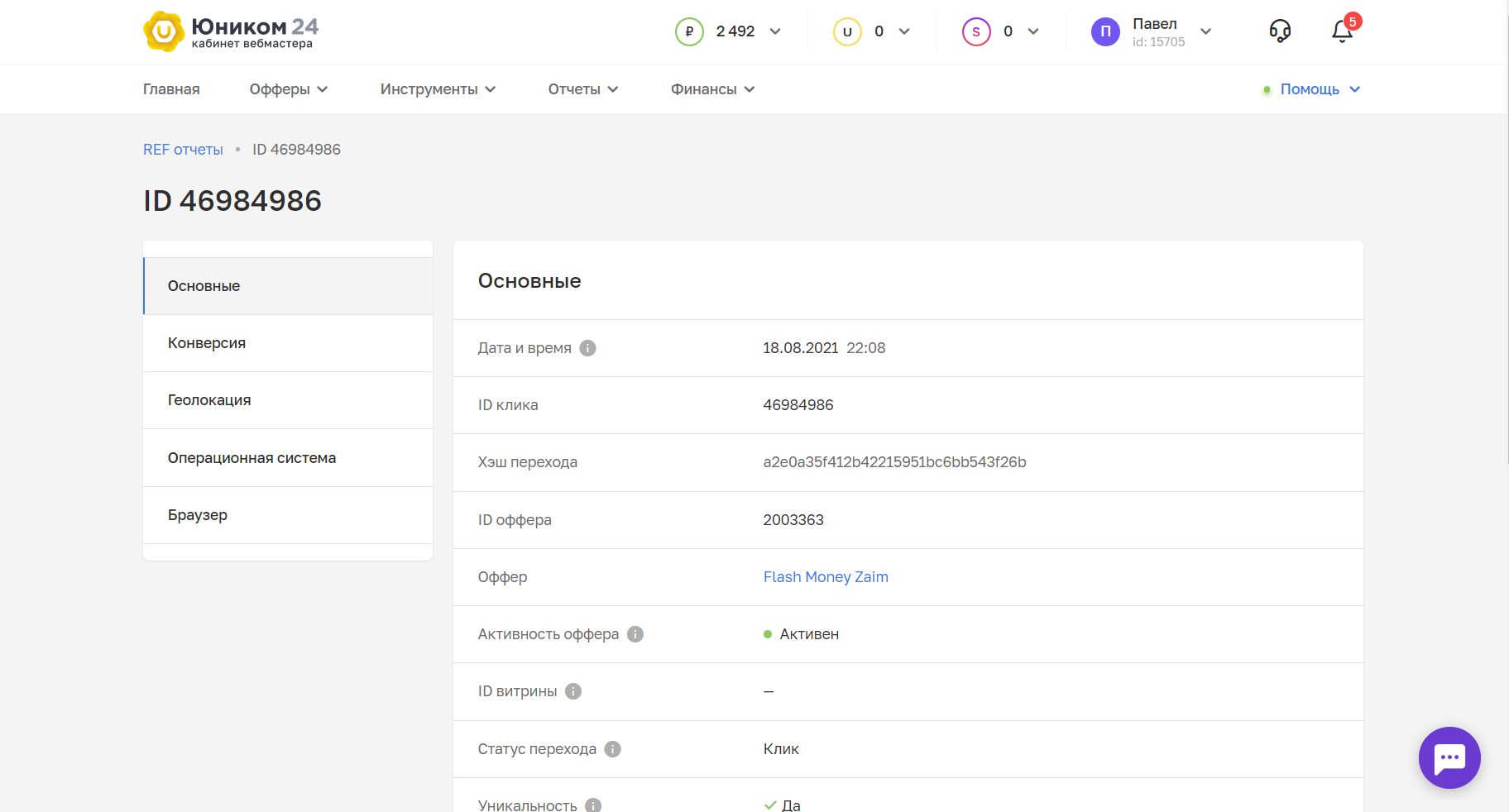Click the Хэш перехода label
The image size is (1509, 812).
pos(528,462)
